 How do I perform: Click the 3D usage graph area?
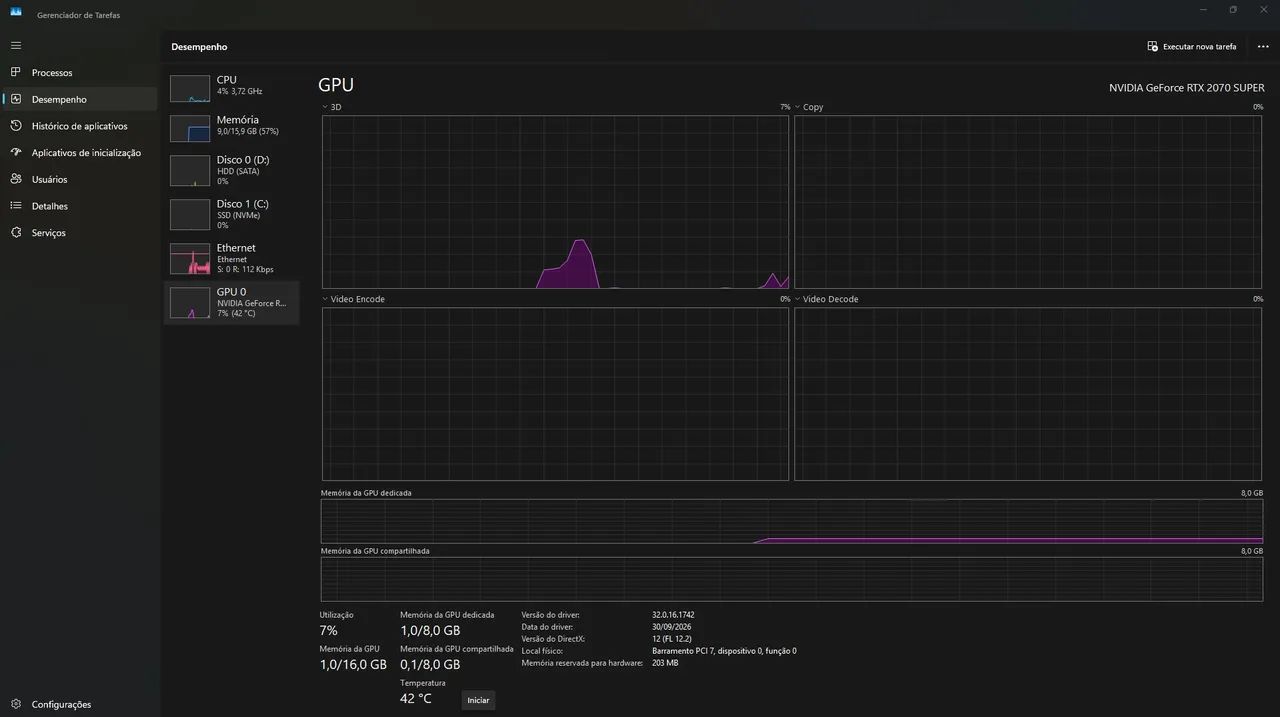coord(555,202)
